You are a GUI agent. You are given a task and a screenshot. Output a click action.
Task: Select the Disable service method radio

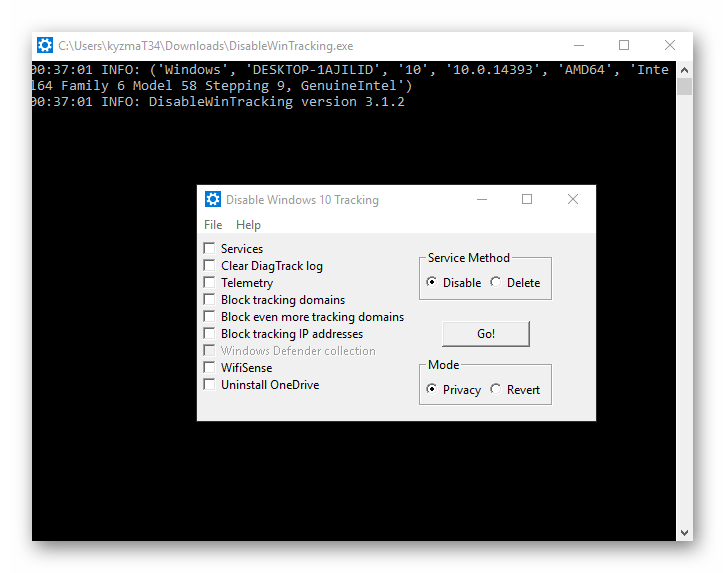pos(431,282)
